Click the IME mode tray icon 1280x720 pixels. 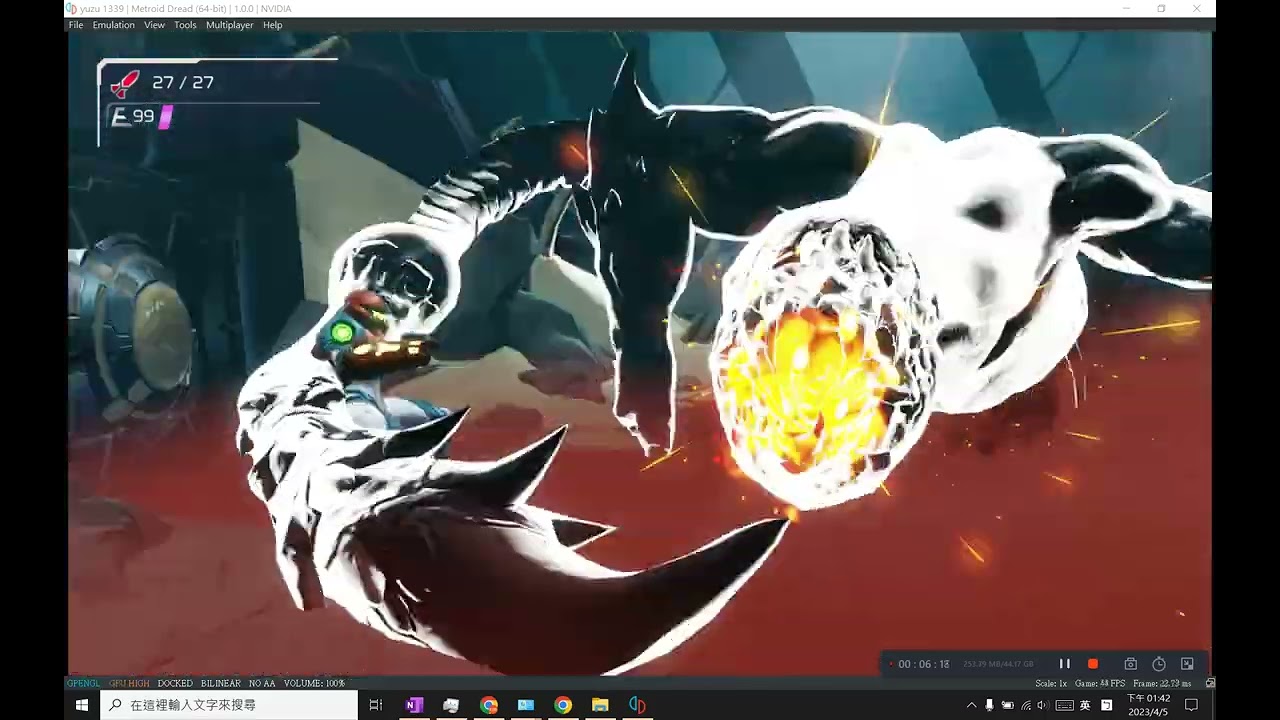click(x=1106, y=705)
